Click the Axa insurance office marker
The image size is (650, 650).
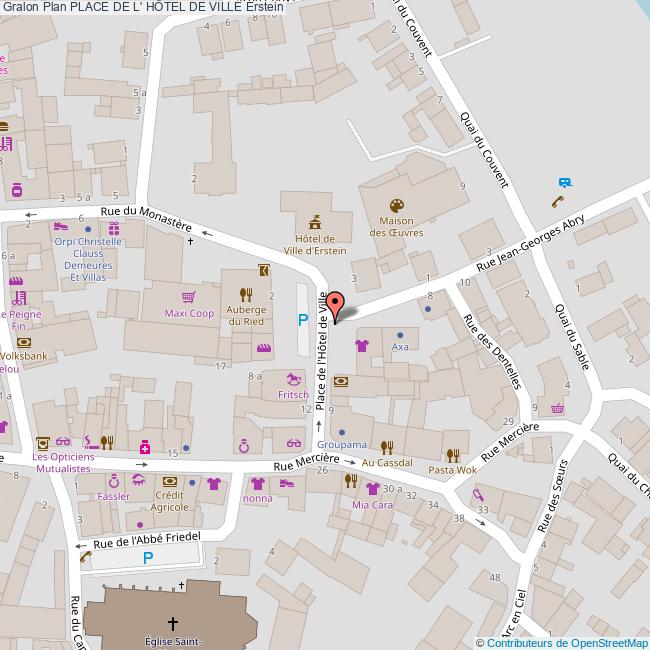[400, 335]
